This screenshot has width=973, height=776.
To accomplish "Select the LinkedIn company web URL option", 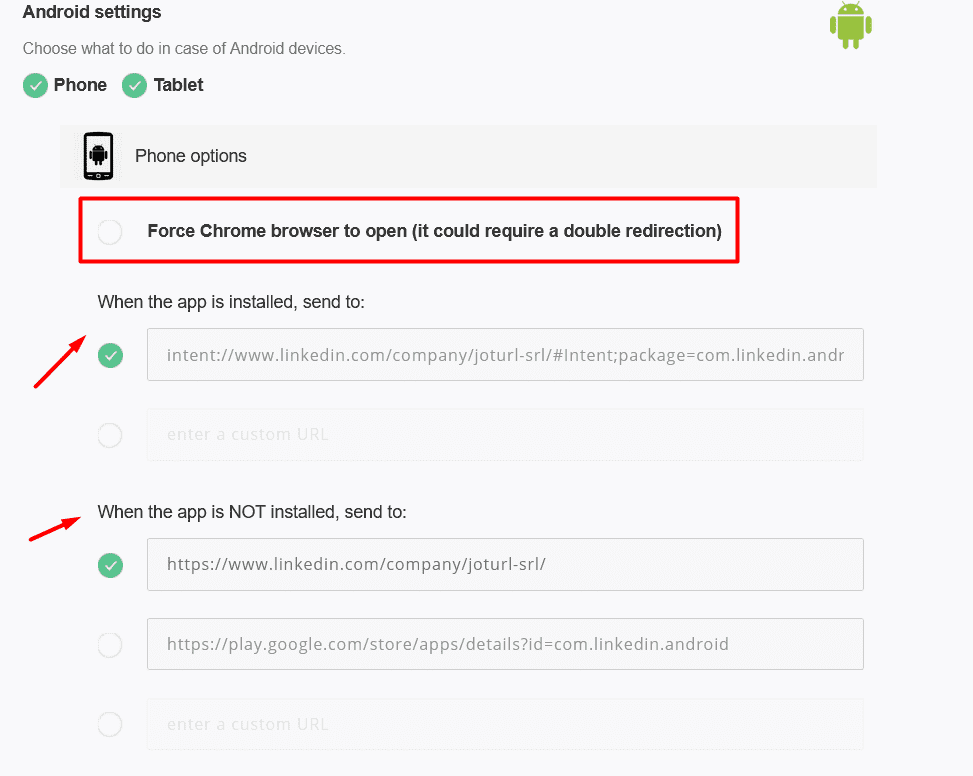I will 110,565.
